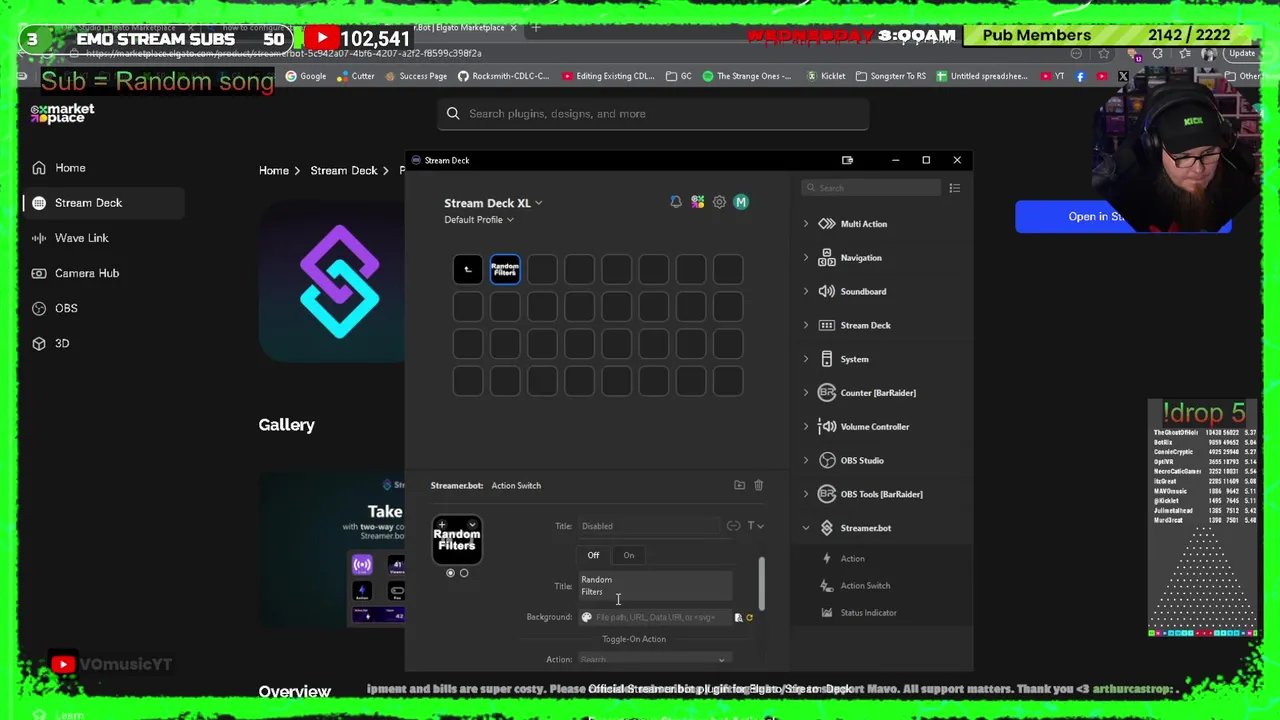Click the property inspector scrollbar
This screenshot has height=720, width=1280.
[x=762, y=582]
